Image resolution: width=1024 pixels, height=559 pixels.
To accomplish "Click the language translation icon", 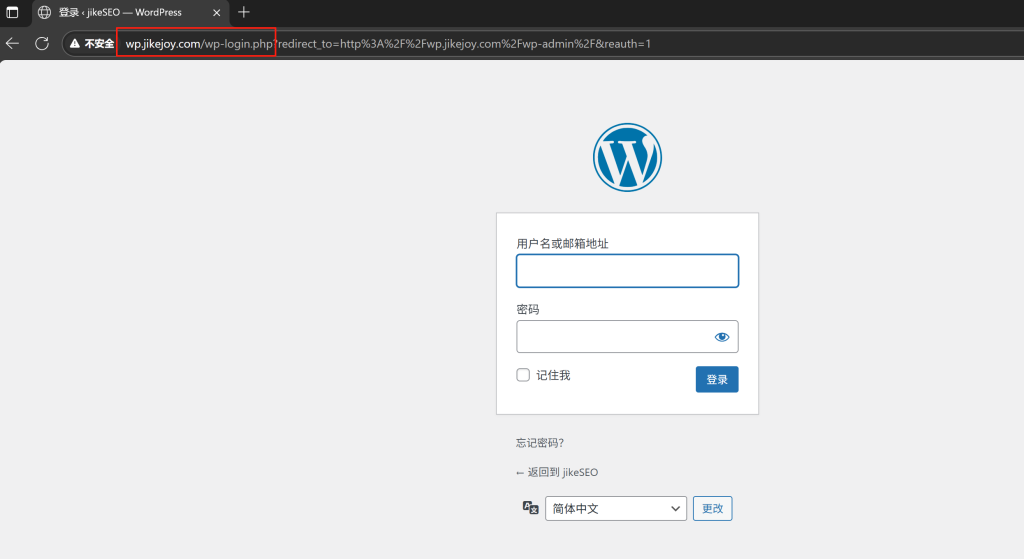I will pos(530,507).
